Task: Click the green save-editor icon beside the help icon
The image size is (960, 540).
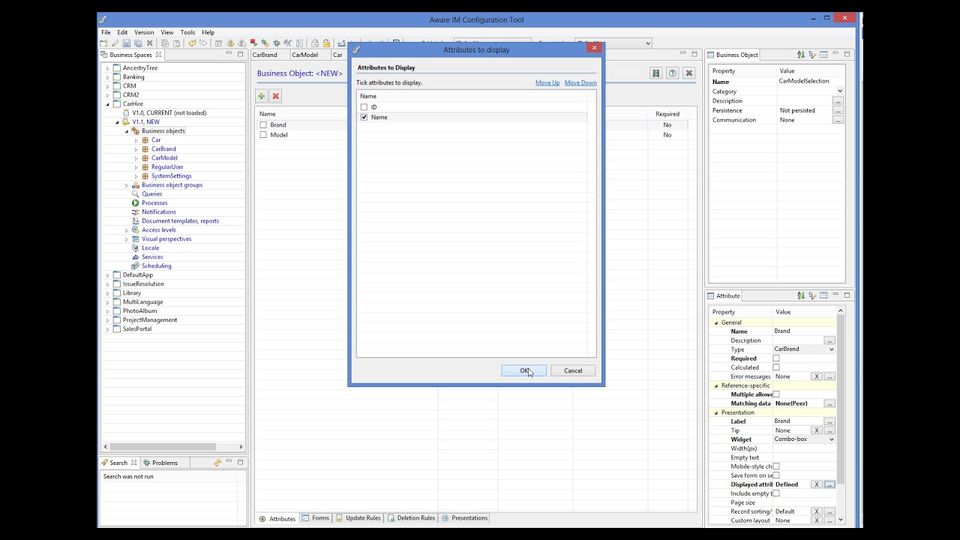Action: (x=656, y=73)
